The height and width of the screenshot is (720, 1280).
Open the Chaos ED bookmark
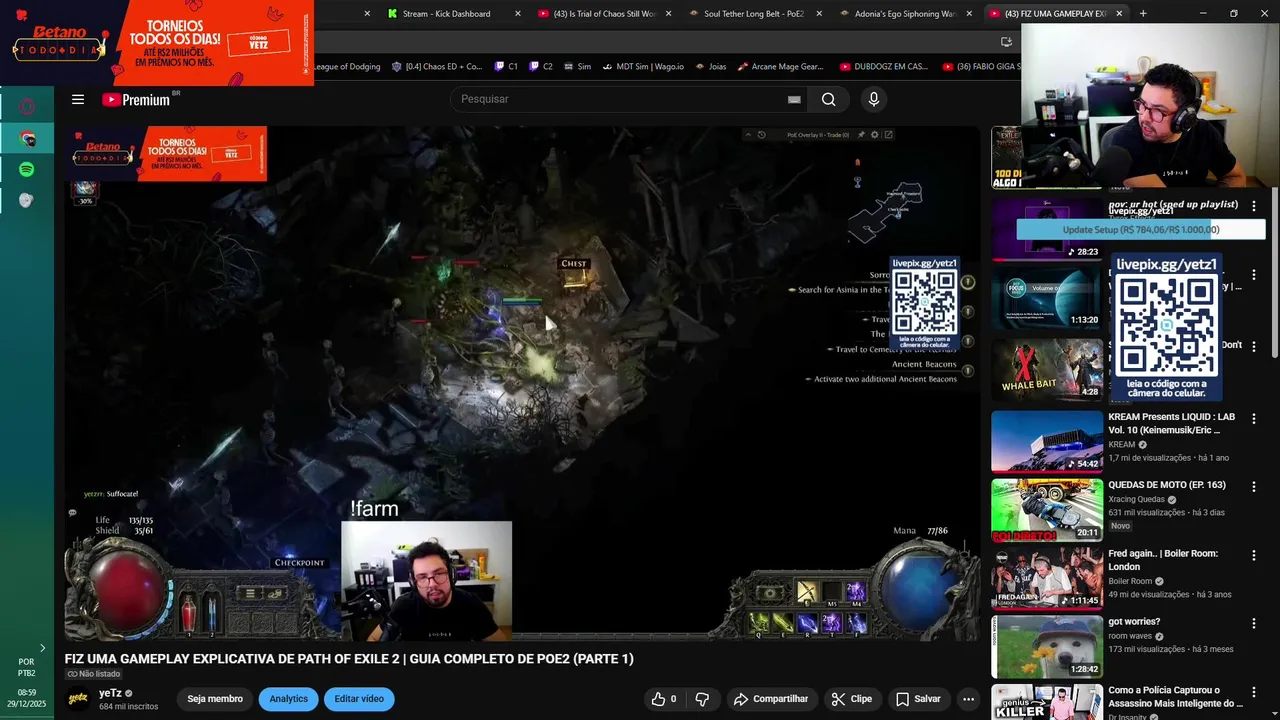pos(437,67)
